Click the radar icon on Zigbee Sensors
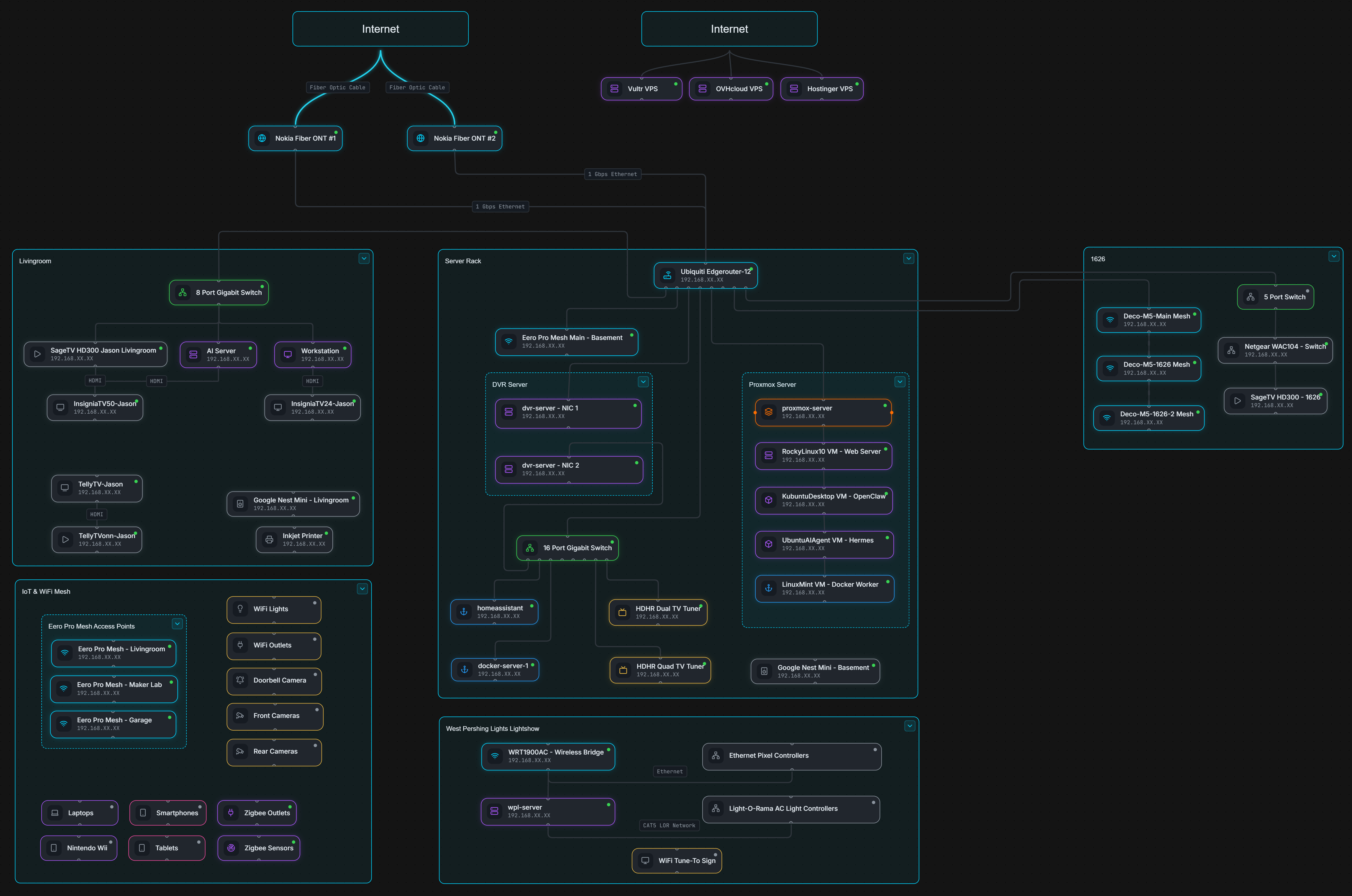 click(x=231, y=848)
